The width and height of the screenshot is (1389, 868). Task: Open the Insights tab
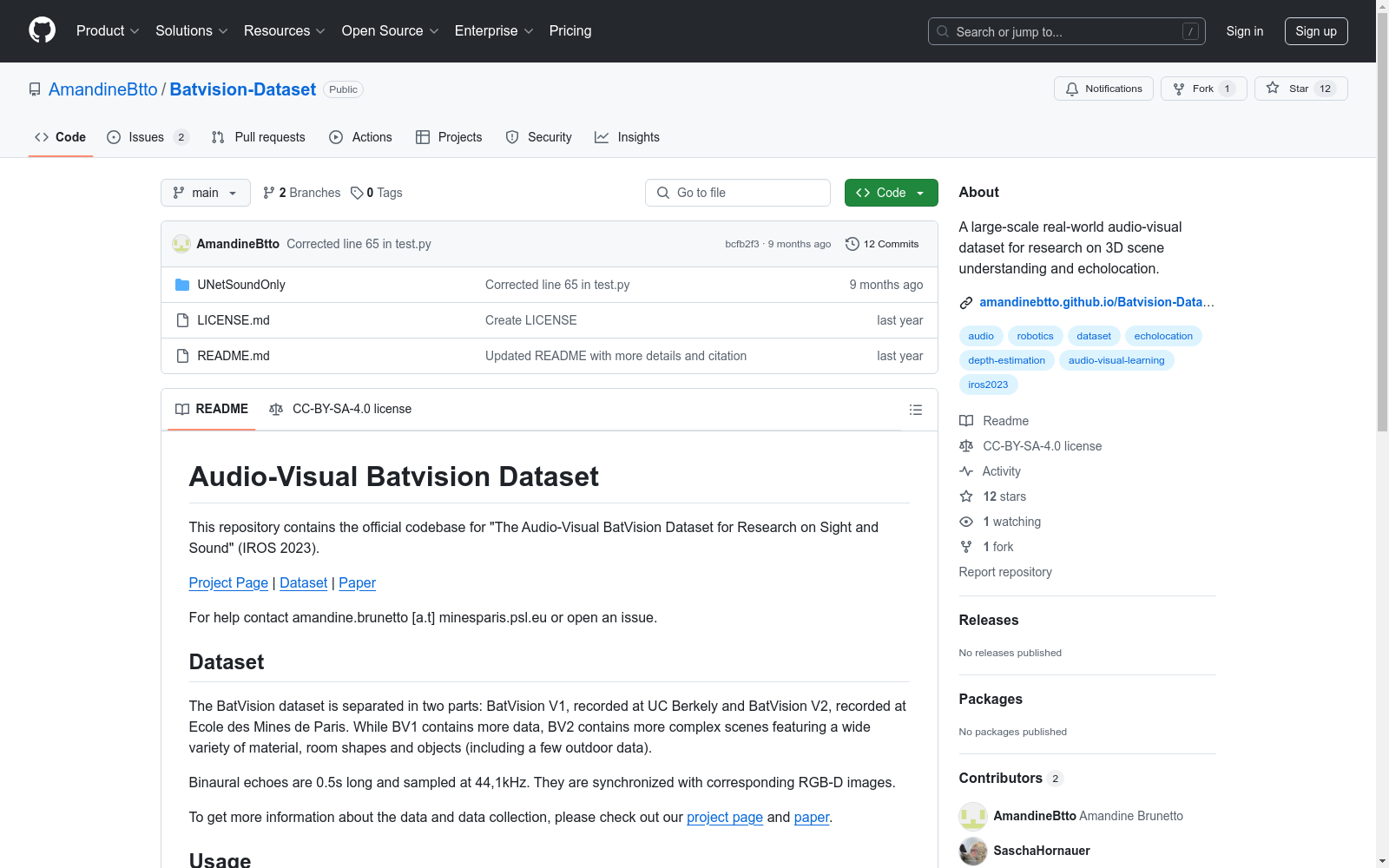tap(627, 137)
